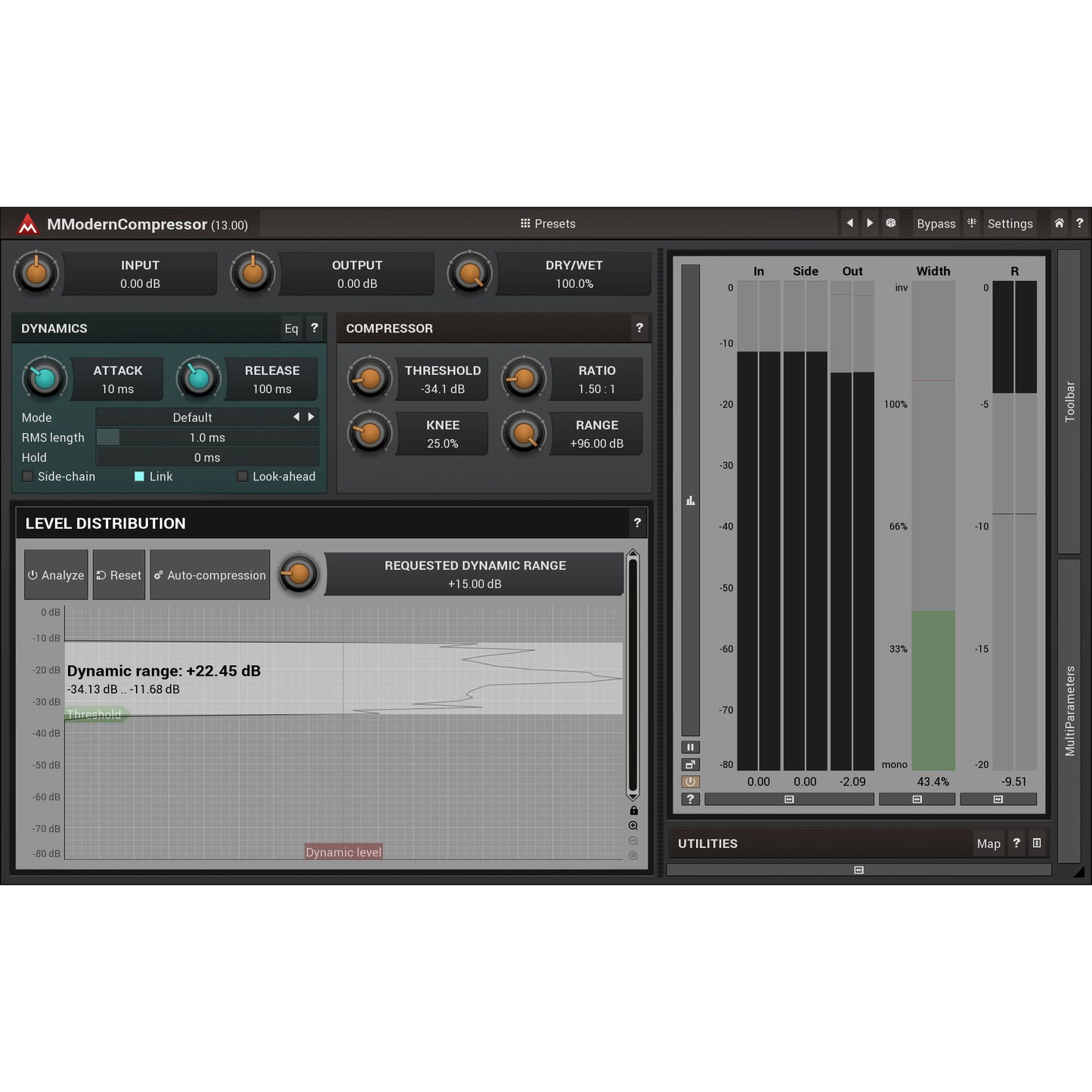Click the Bypass button
Viewport: 1092px width, 1092px height.
936,223
